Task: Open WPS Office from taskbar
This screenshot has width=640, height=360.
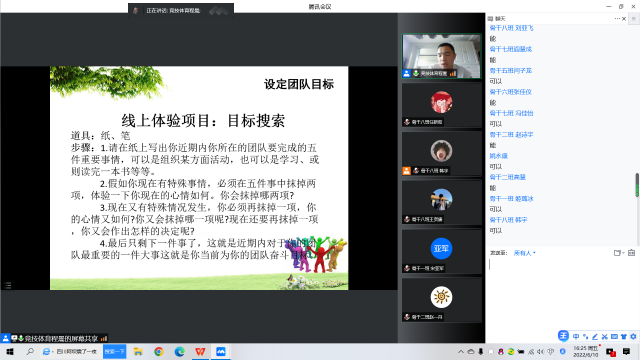Action: tap(200, 351)
